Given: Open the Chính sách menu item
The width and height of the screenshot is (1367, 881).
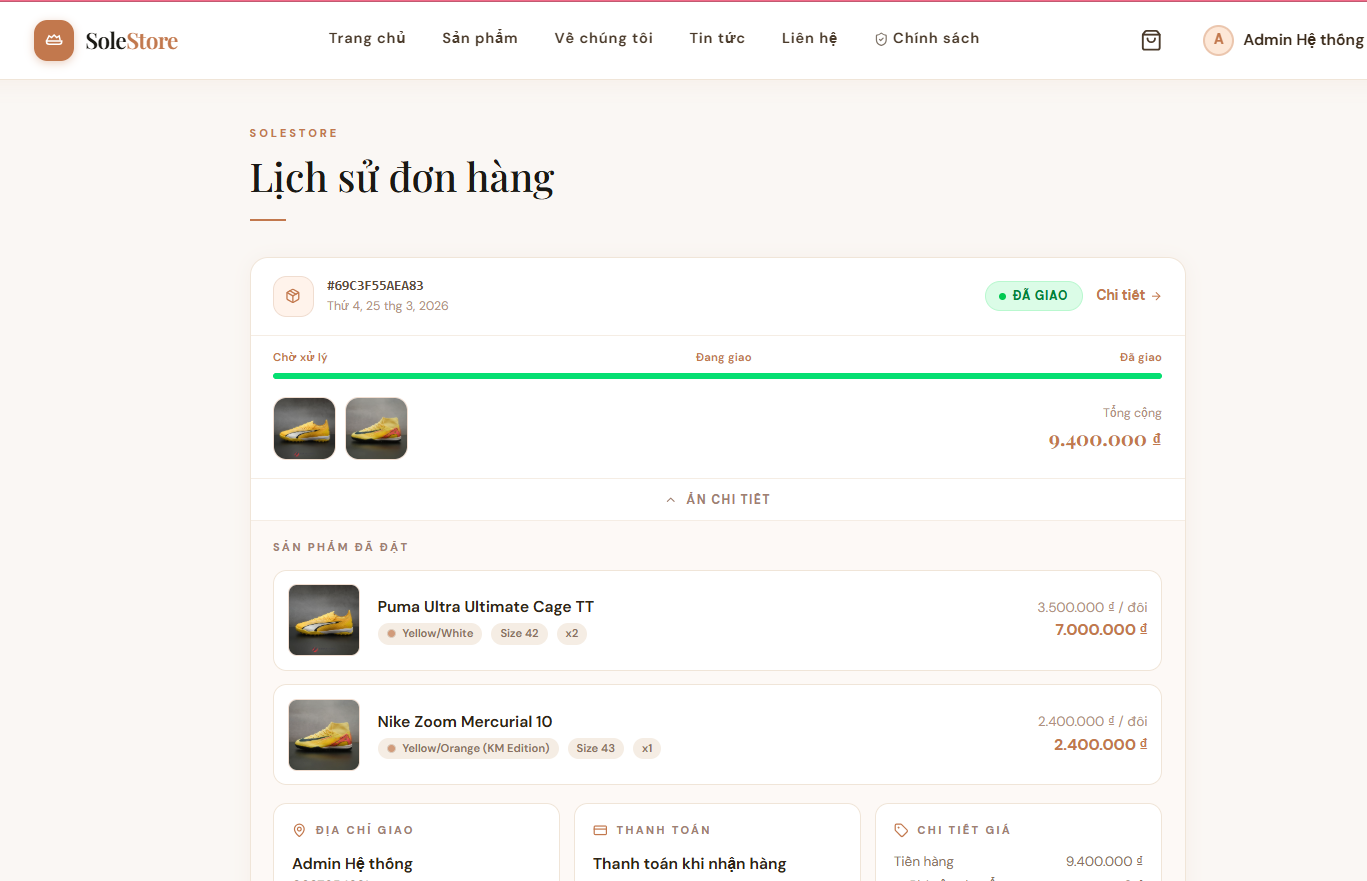Looking at the screenshot, I should click(x=927, y=38).
